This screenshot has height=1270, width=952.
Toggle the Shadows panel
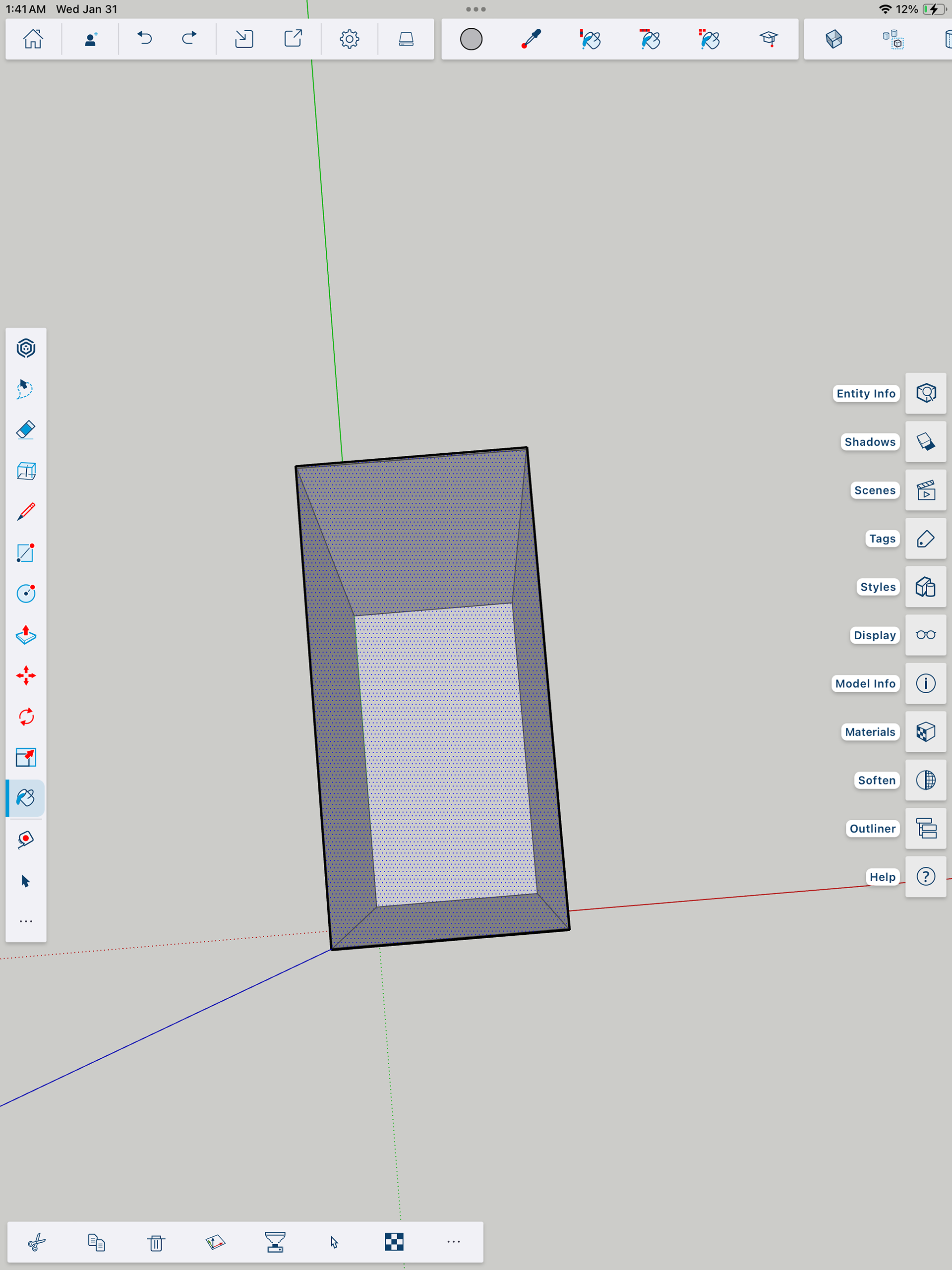click(925, 441)
